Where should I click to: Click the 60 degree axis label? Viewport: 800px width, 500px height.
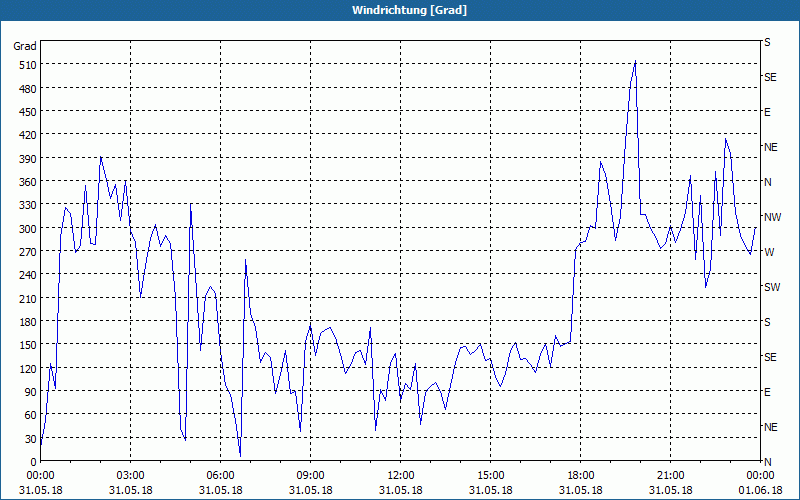31,415
